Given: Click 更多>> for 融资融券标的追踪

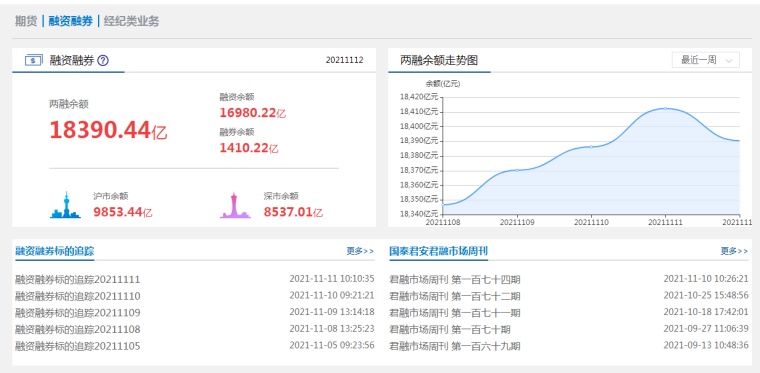Looking at the screenshot, I should [x=360, y=251].
